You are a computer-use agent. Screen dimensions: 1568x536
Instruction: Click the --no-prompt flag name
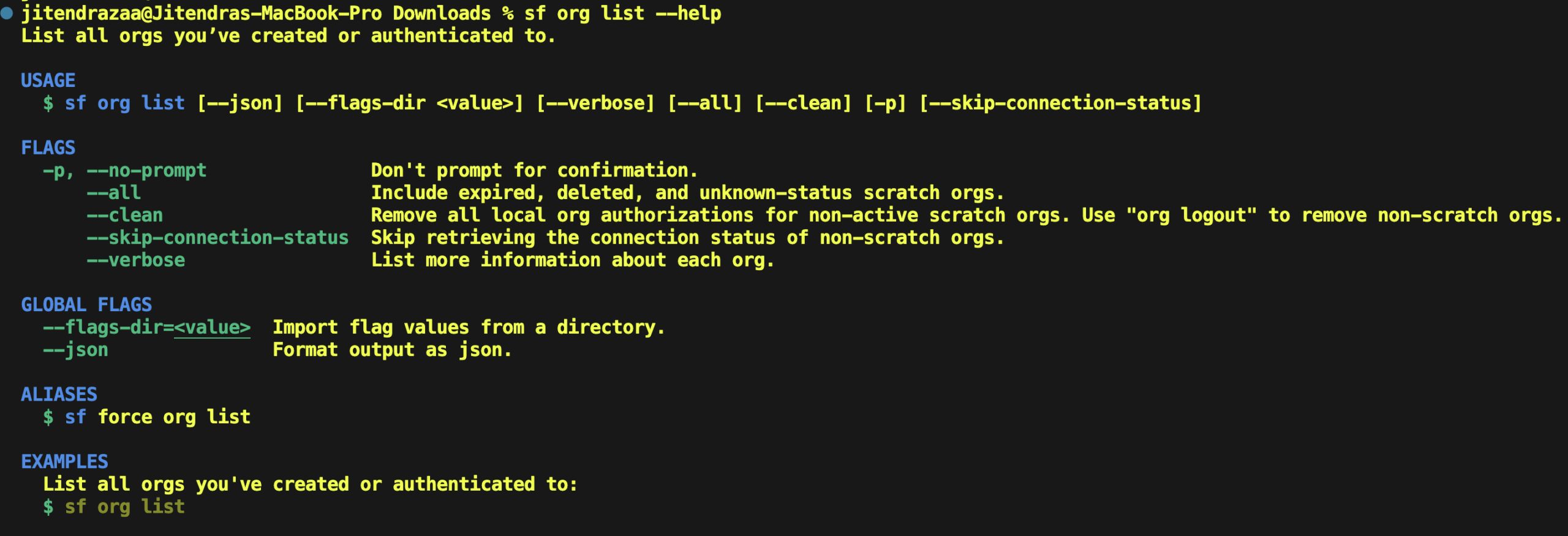pos(146,170)
